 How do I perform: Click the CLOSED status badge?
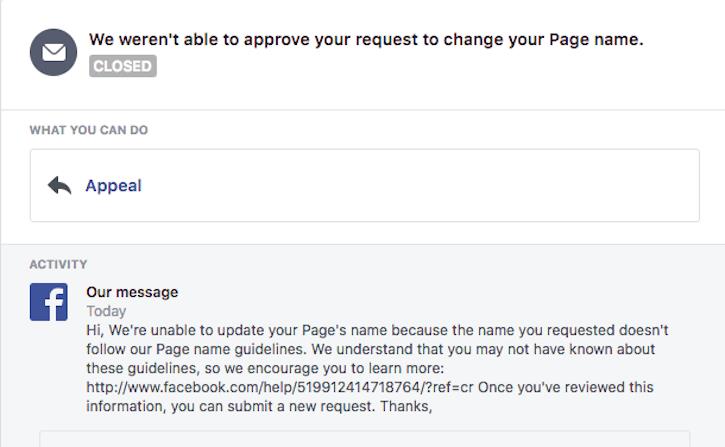pyautogui.click(x=123, y=67)
